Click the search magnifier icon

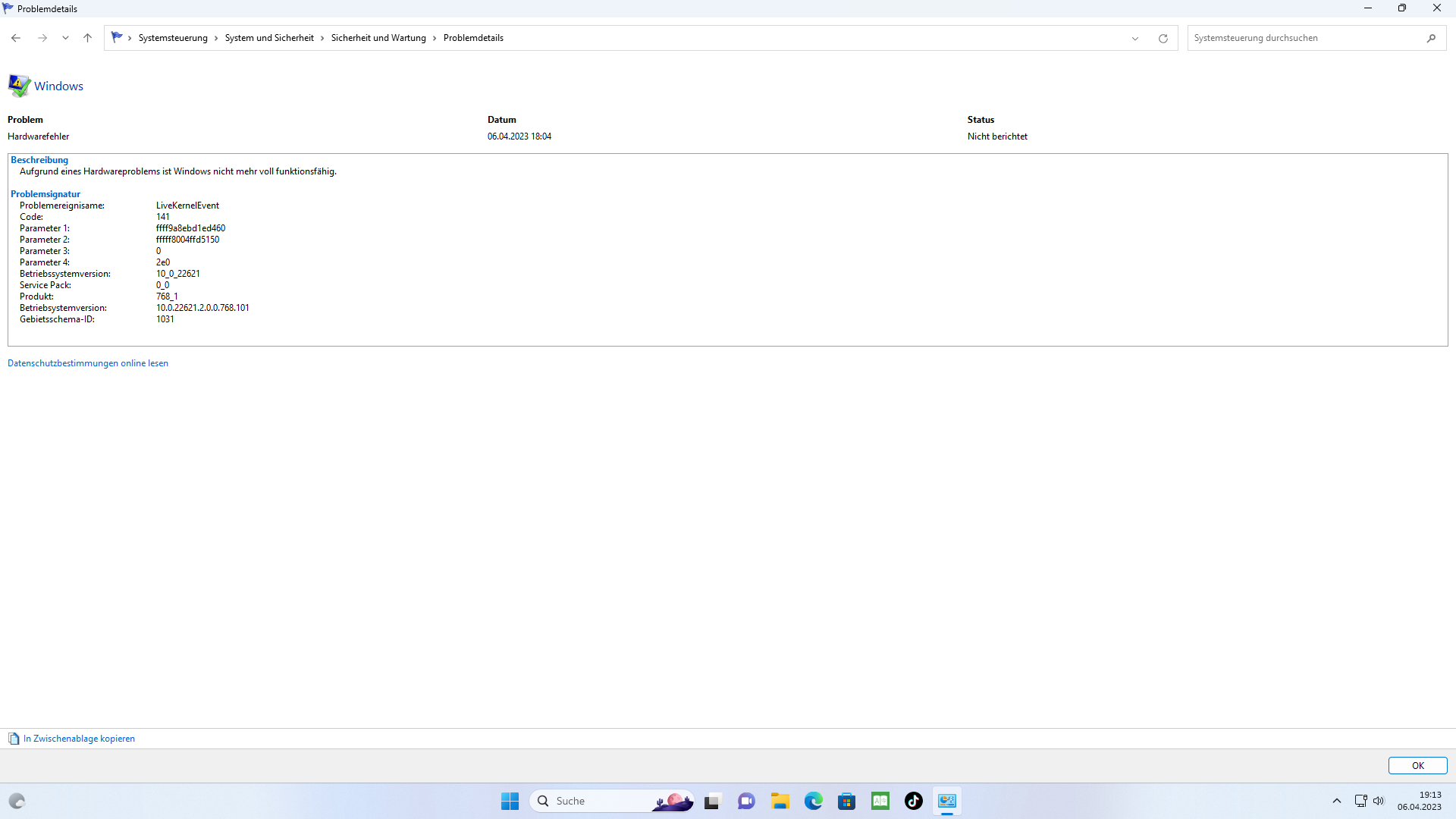[x=1431, y=38]
